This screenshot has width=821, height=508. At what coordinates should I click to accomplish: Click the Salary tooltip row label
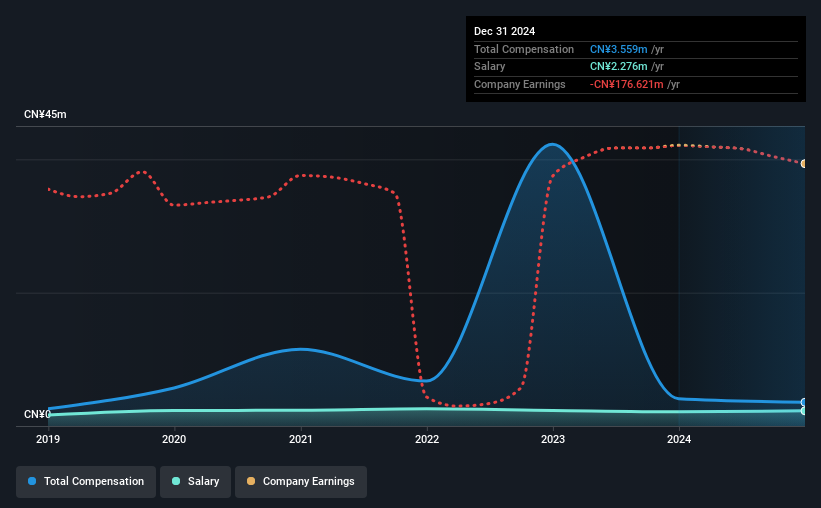(490, 67)
